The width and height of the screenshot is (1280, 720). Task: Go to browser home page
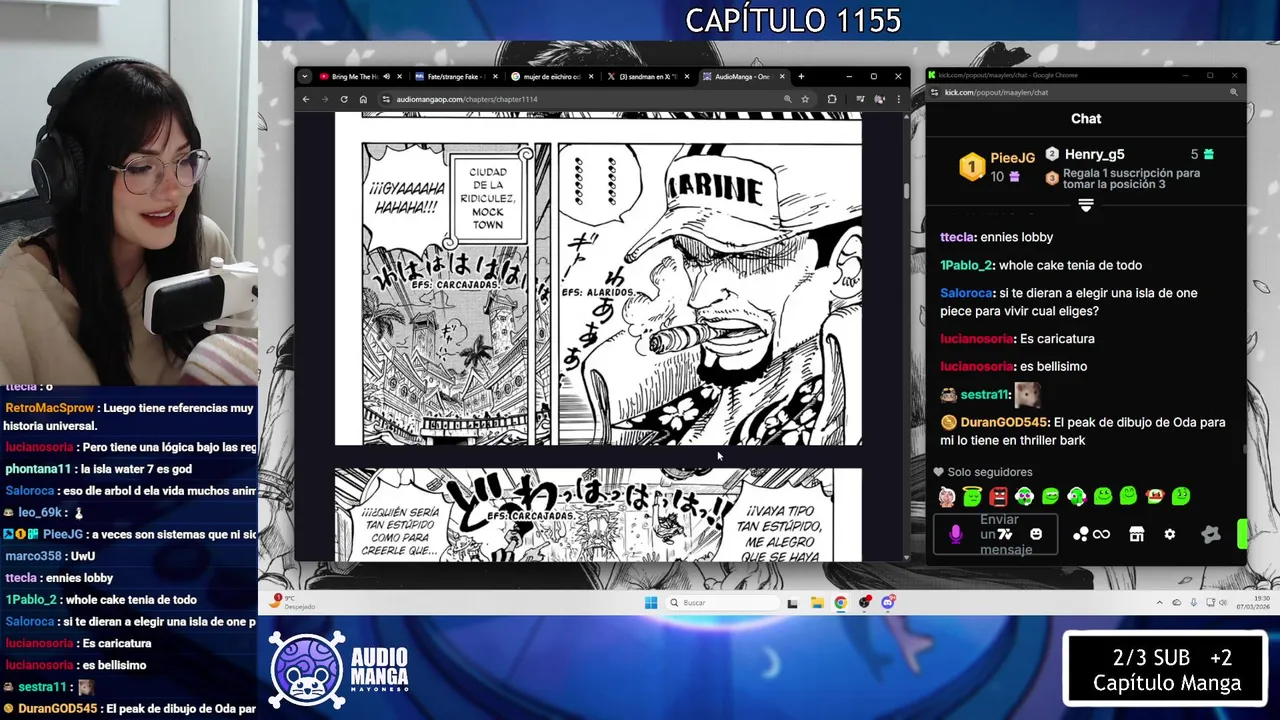[363, 99]
